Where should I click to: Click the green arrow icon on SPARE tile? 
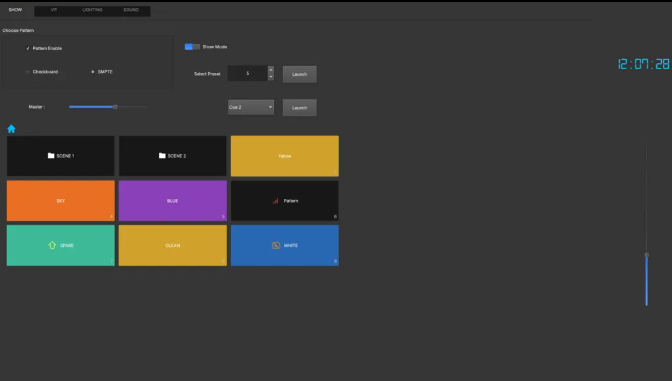pyautogui.click(x=52, y=245)
